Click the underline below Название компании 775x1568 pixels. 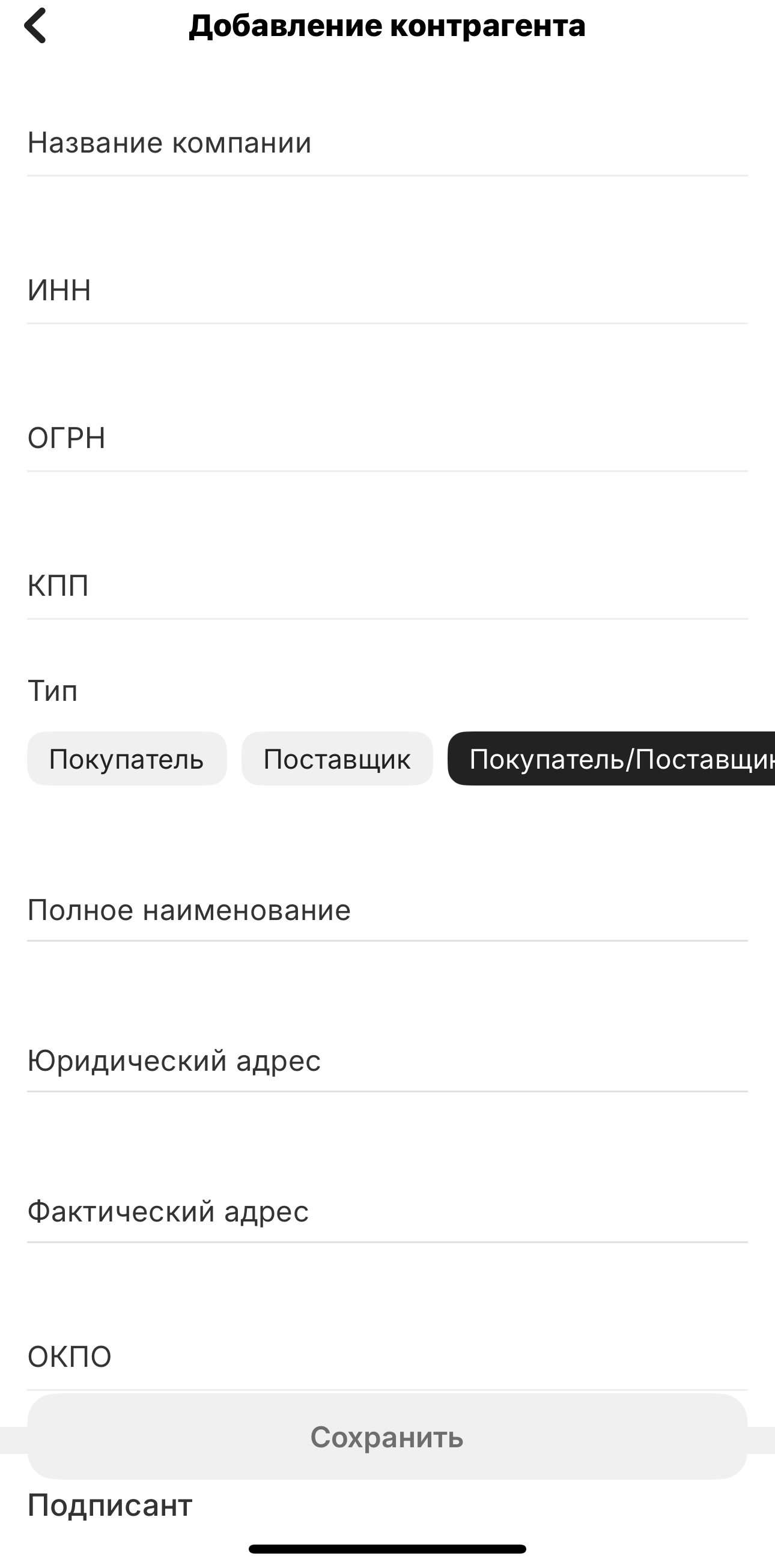[387, 176]
